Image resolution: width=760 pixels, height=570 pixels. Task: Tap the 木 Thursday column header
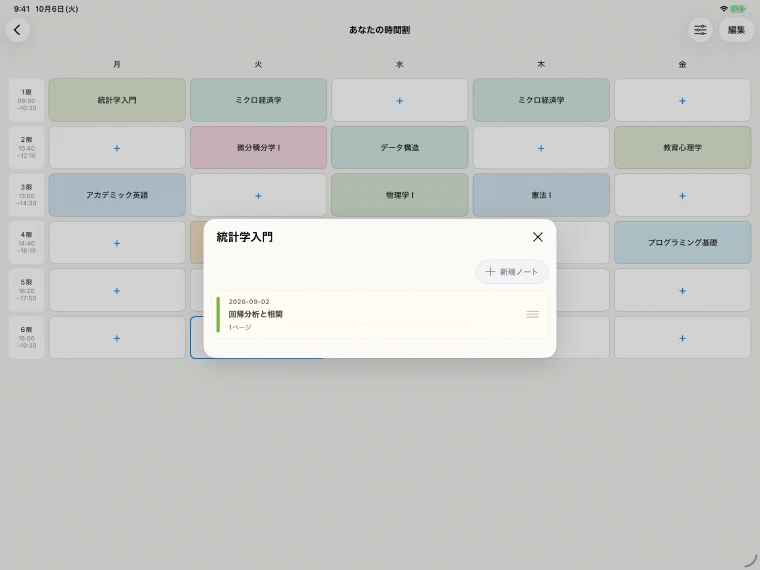pos(541,64)
